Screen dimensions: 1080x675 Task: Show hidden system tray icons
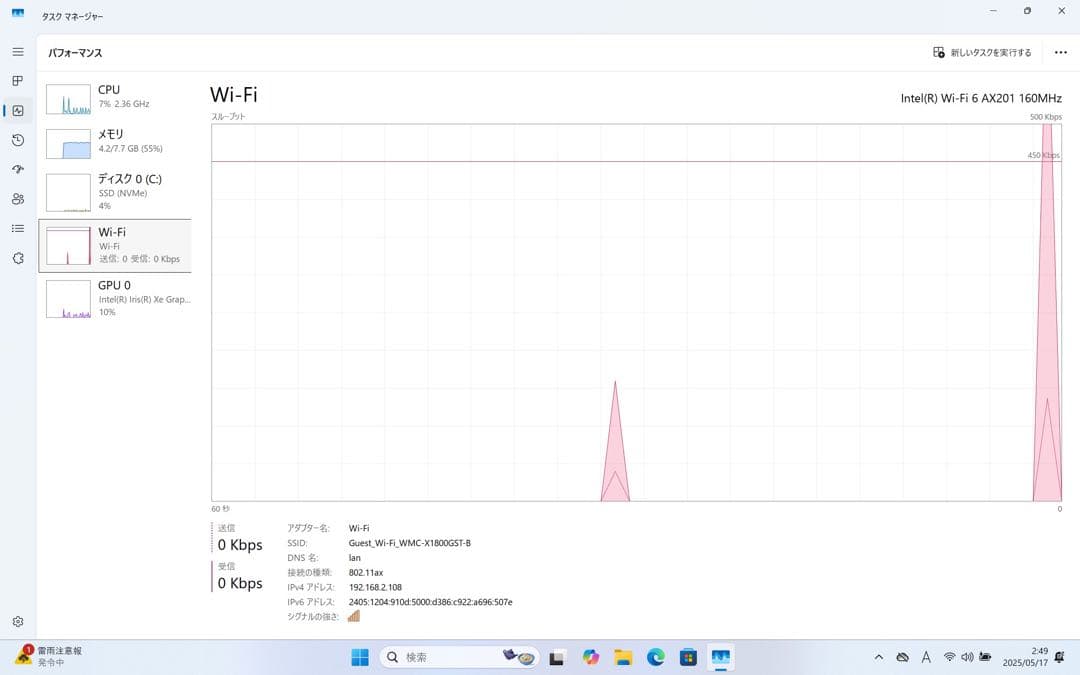(x=879, y=657)
